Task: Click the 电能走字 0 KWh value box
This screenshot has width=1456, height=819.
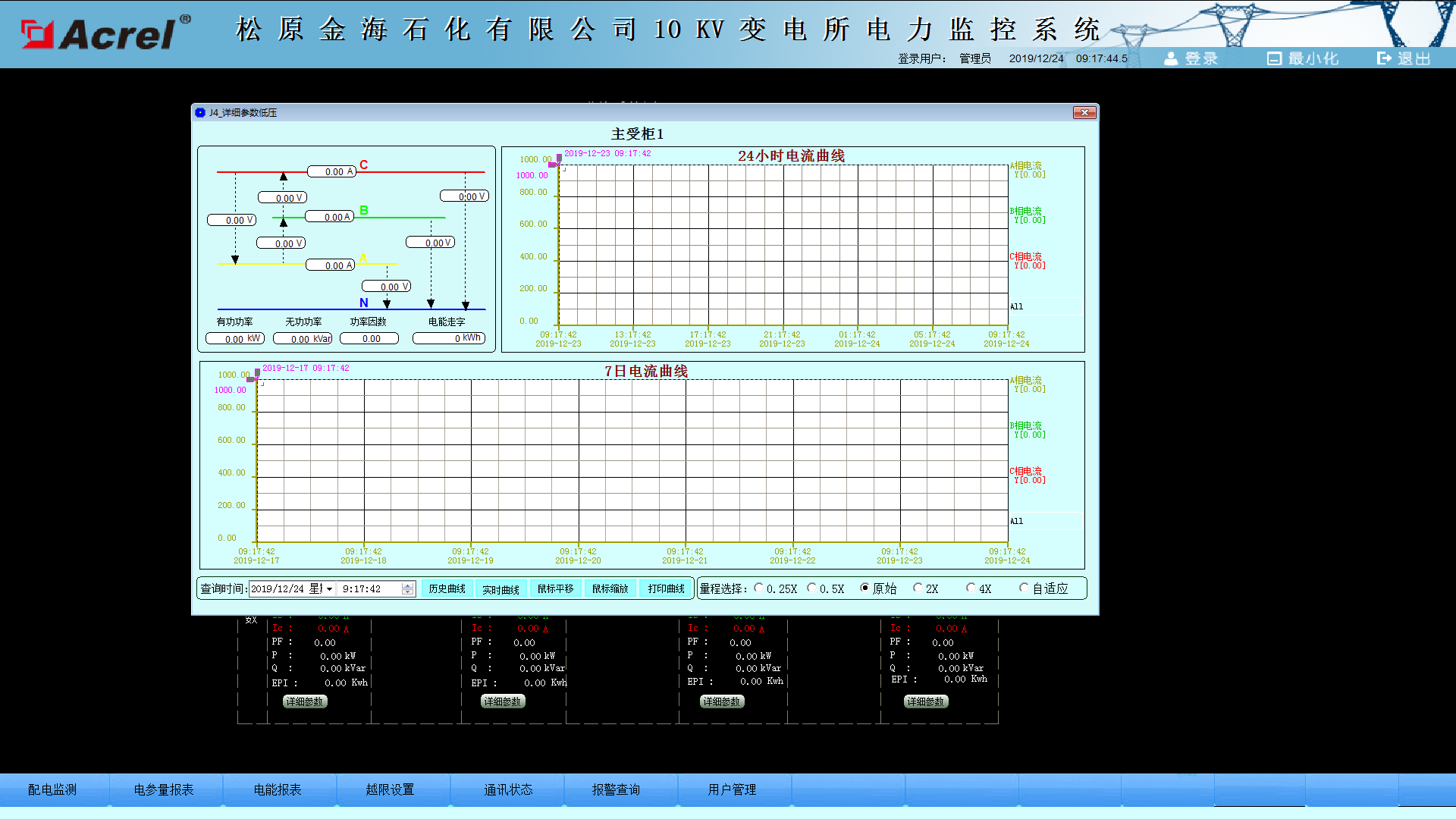Action: tap(449, 338)
